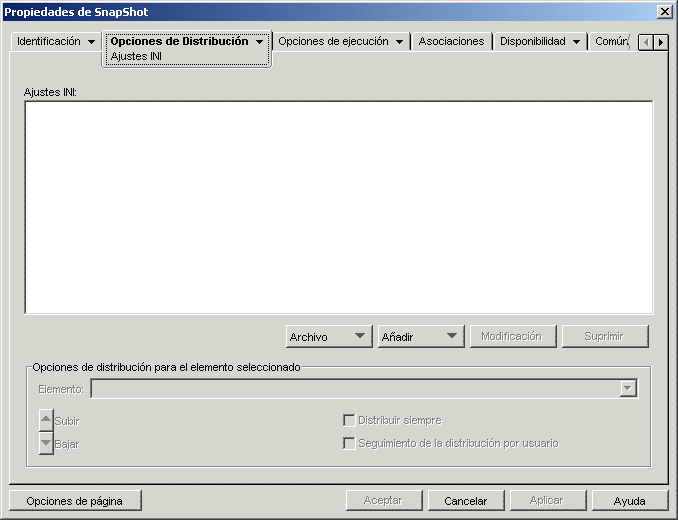Click the Suprimir button
Image resolution: width=678 pixels, height=520 pixels.
605,337
